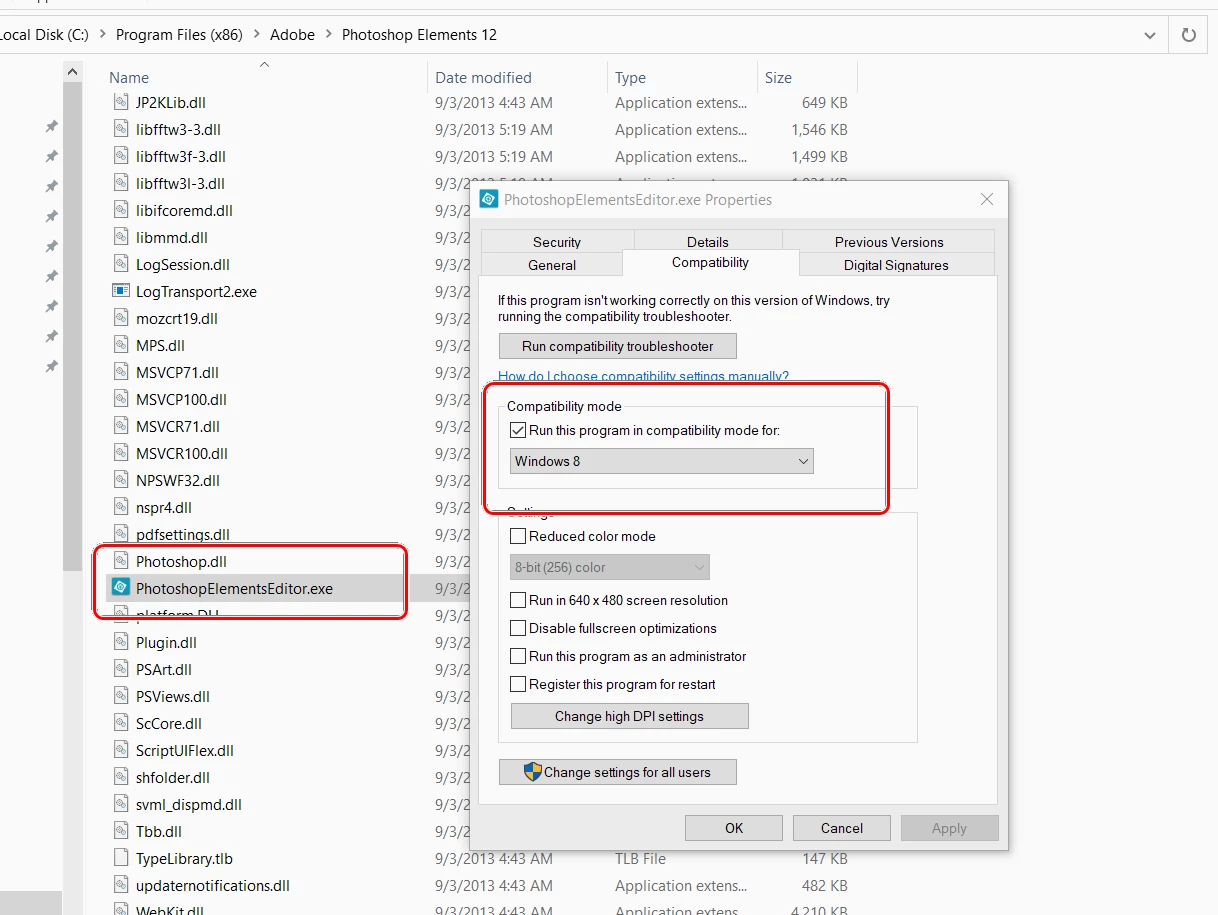
Task: Click the refresh icon in address bar
Action: tap(1189, 35)
